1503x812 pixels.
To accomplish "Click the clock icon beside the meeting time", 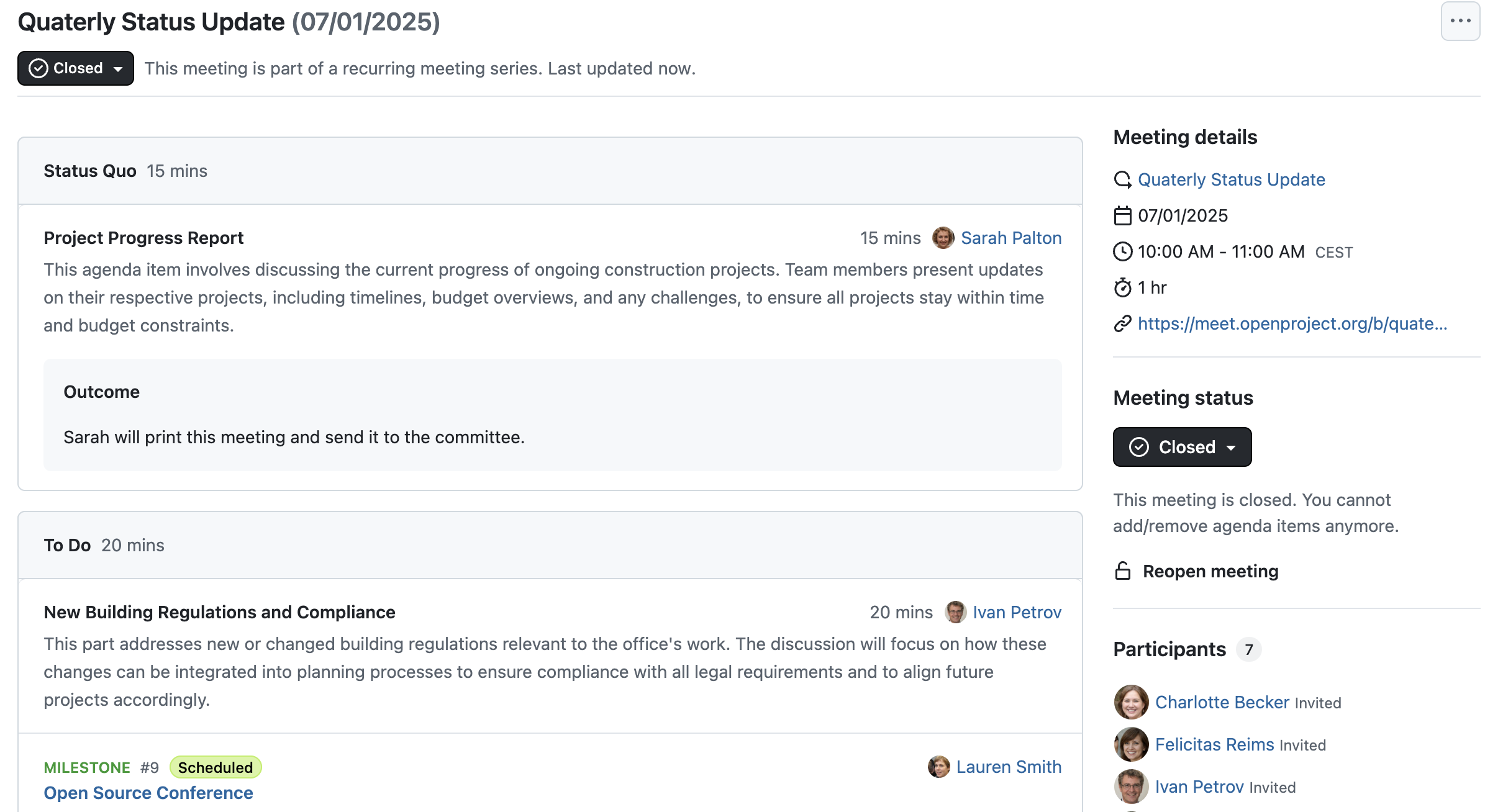I will coord(1123,251).
